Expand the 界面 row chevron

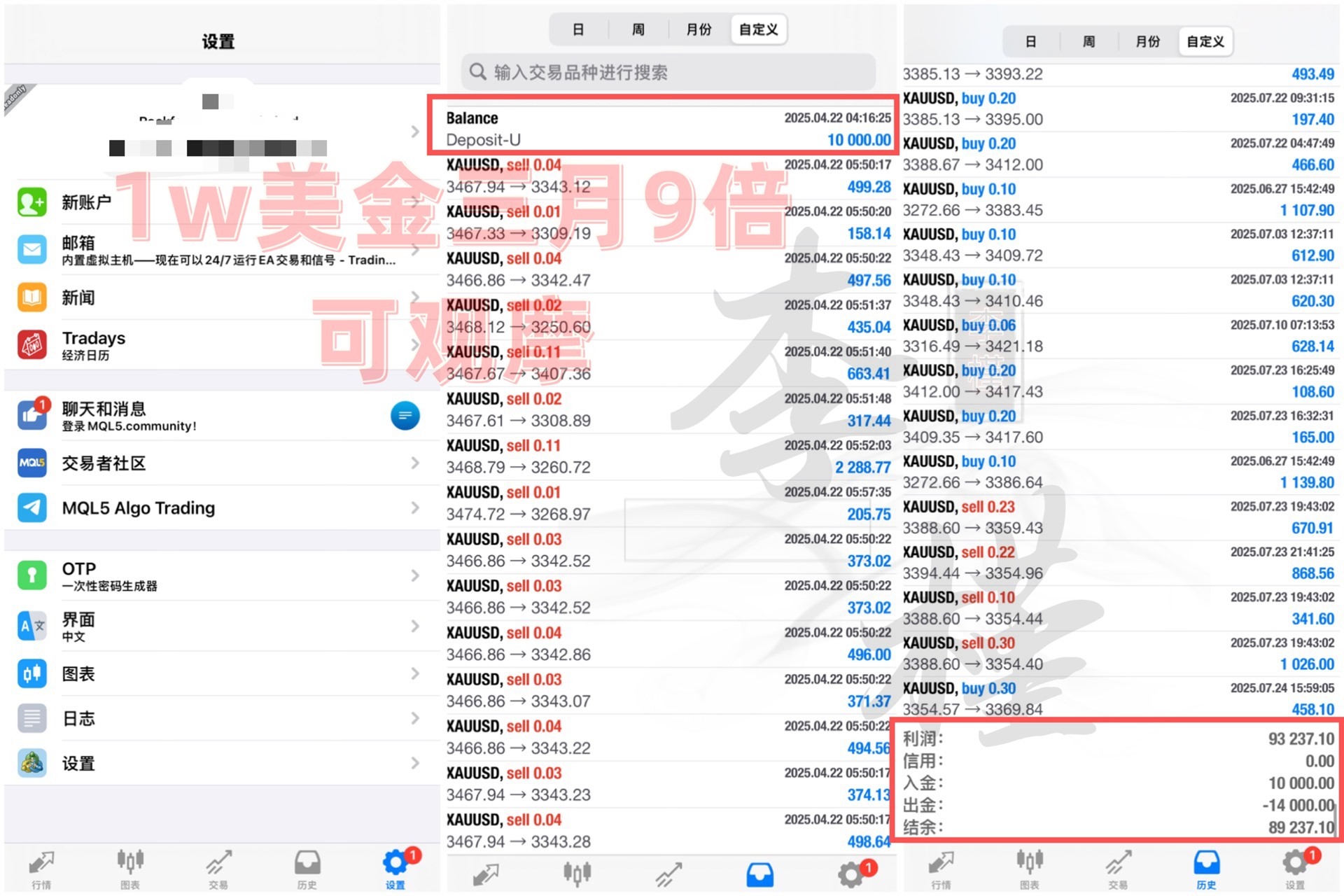coord(415,626)
